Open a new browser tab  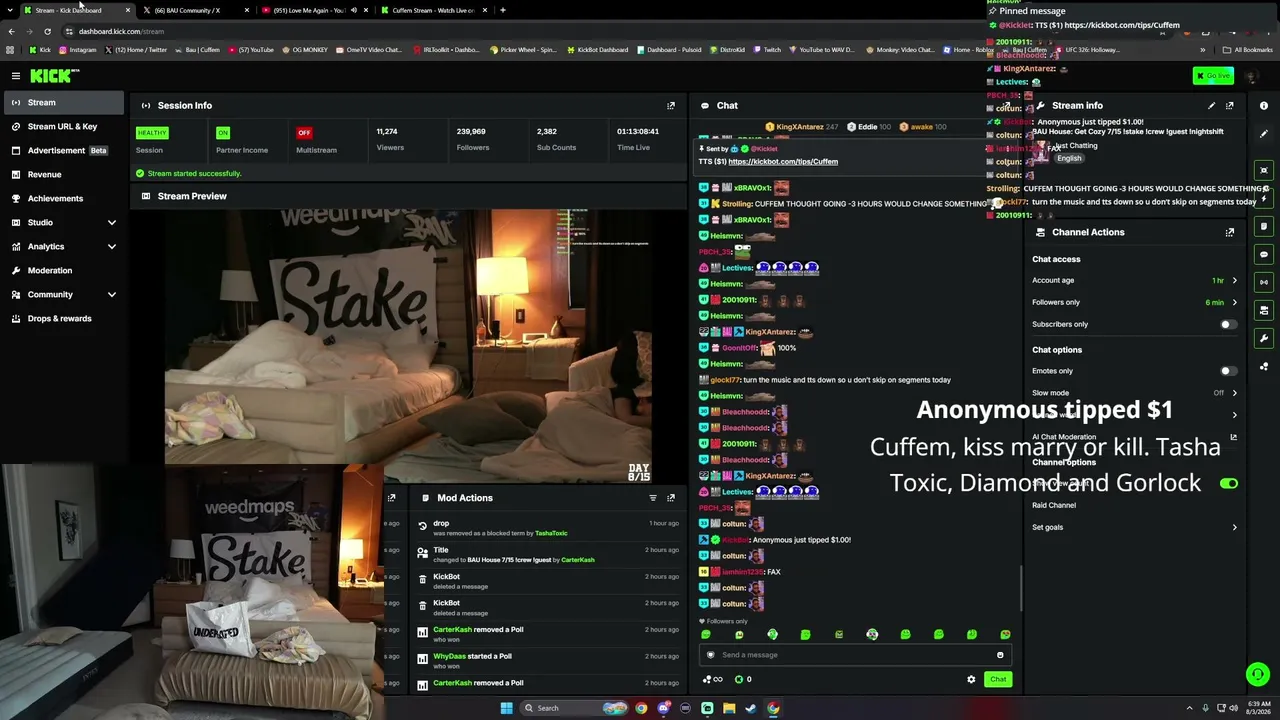click(503, 10)
